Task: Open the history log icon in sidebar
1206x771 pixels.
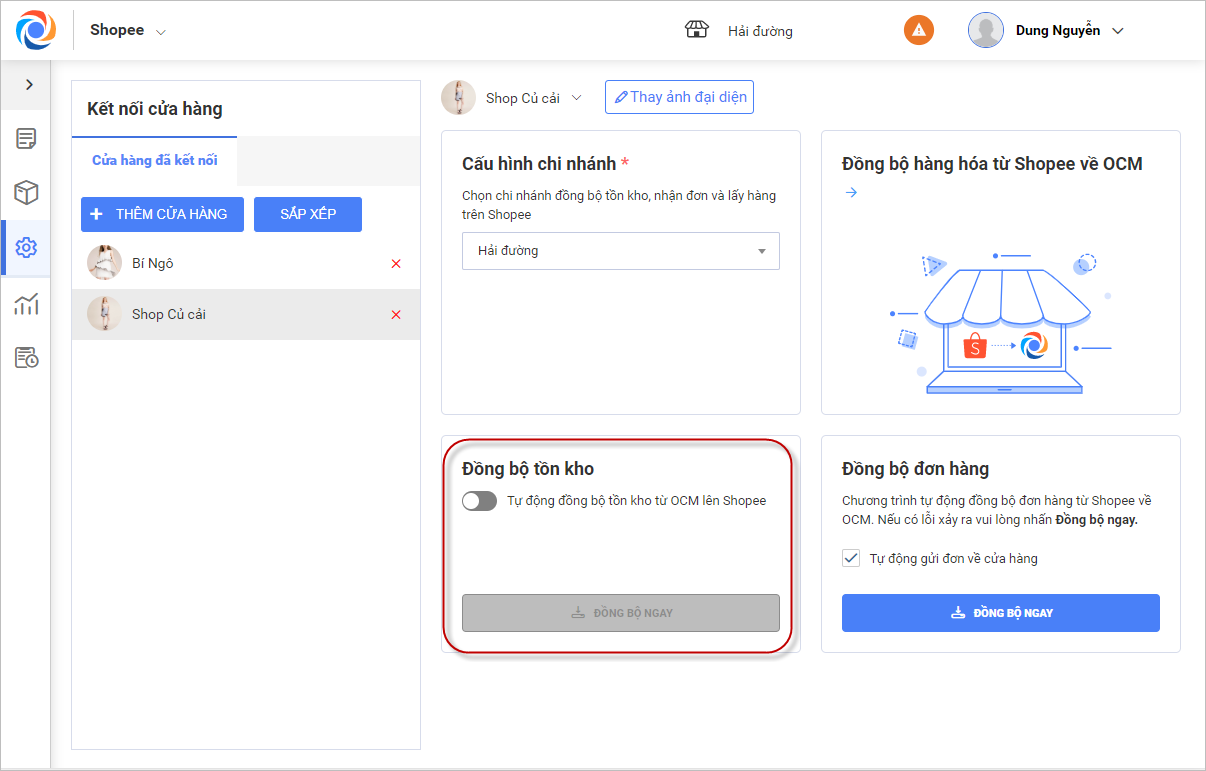Action: tap(26, 358)
